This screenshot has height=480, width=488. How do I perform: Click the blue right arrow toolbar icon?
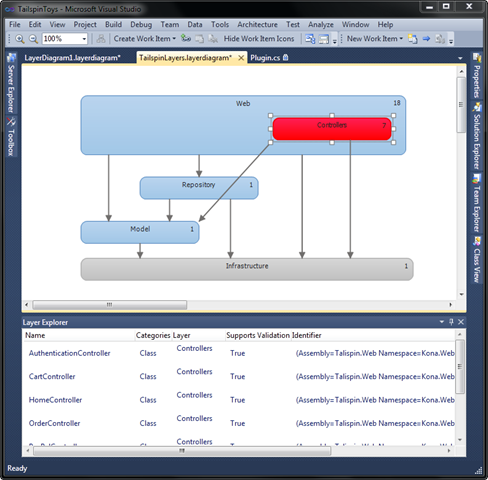[x=426, y=39]
